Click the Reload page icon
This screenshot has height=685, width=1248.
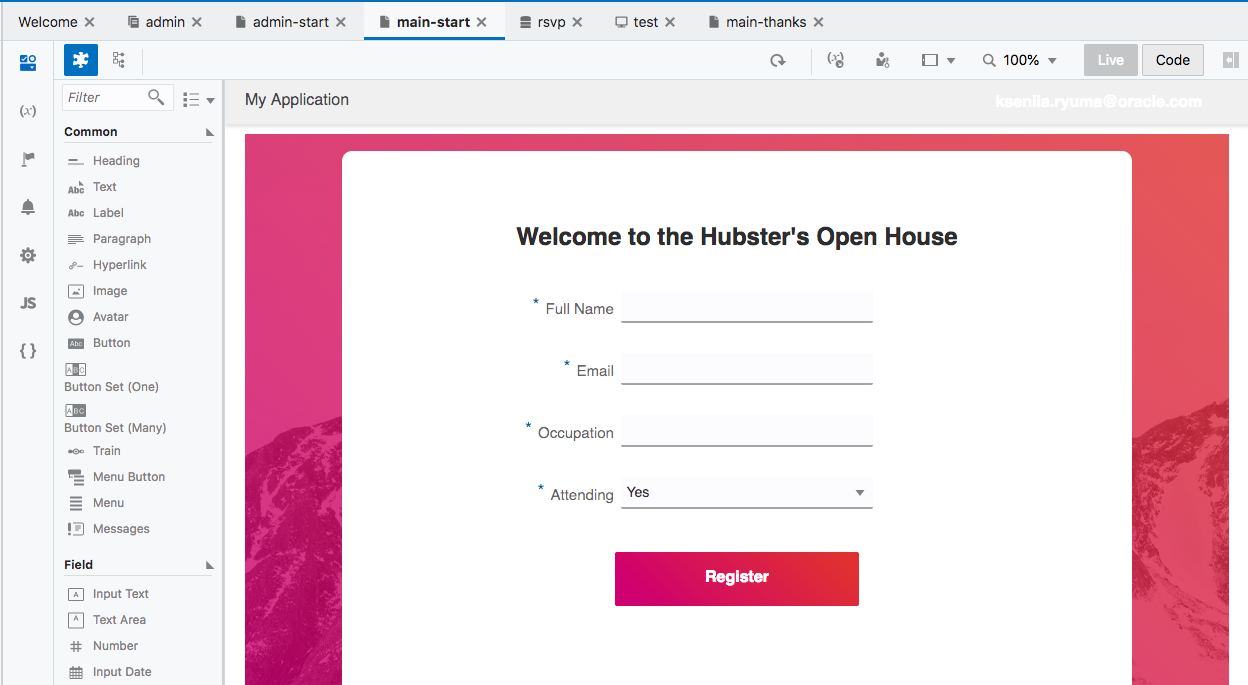click(x=777, y=61)
